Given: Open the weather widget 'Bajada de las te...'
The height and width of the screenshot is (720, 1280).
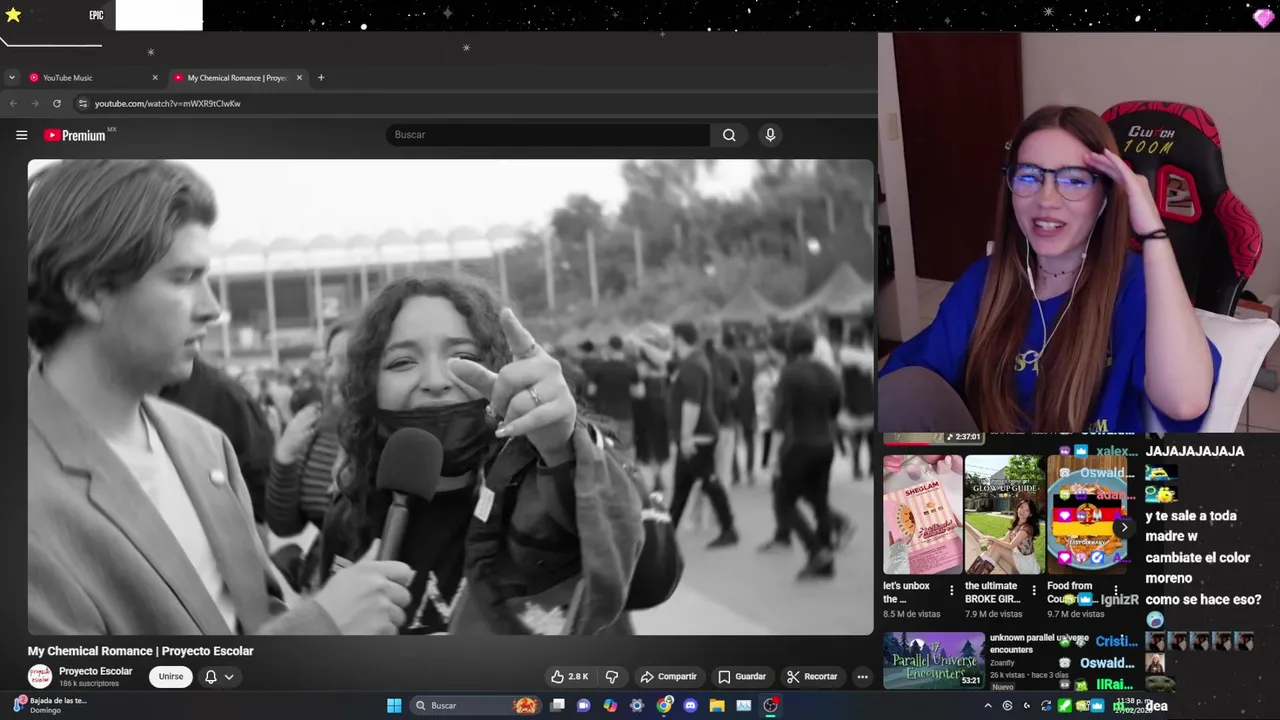Looking at the screenshot, I should point(50,705).
